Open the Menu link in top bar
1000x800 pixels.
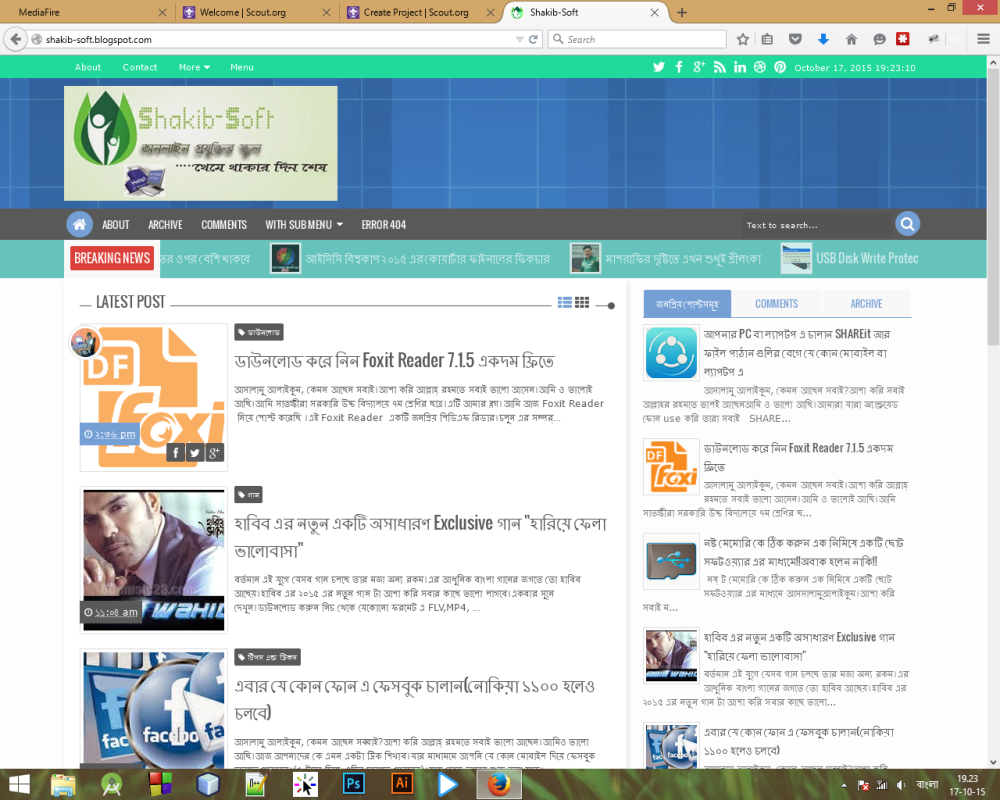(242, 67)
